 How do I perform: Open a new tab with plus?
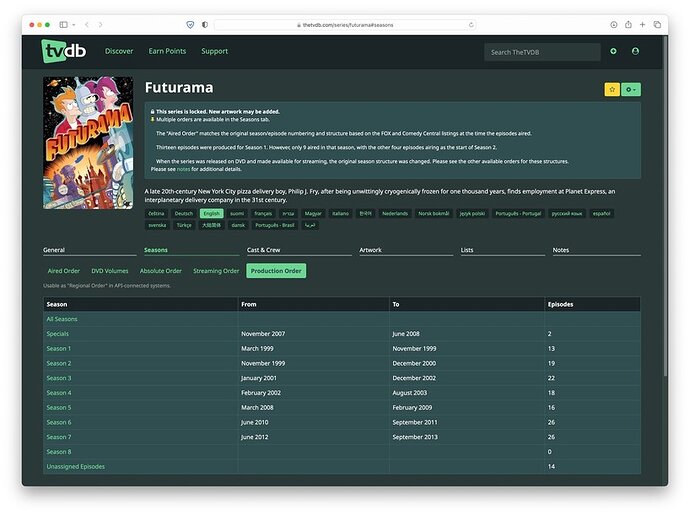(642, 25)
